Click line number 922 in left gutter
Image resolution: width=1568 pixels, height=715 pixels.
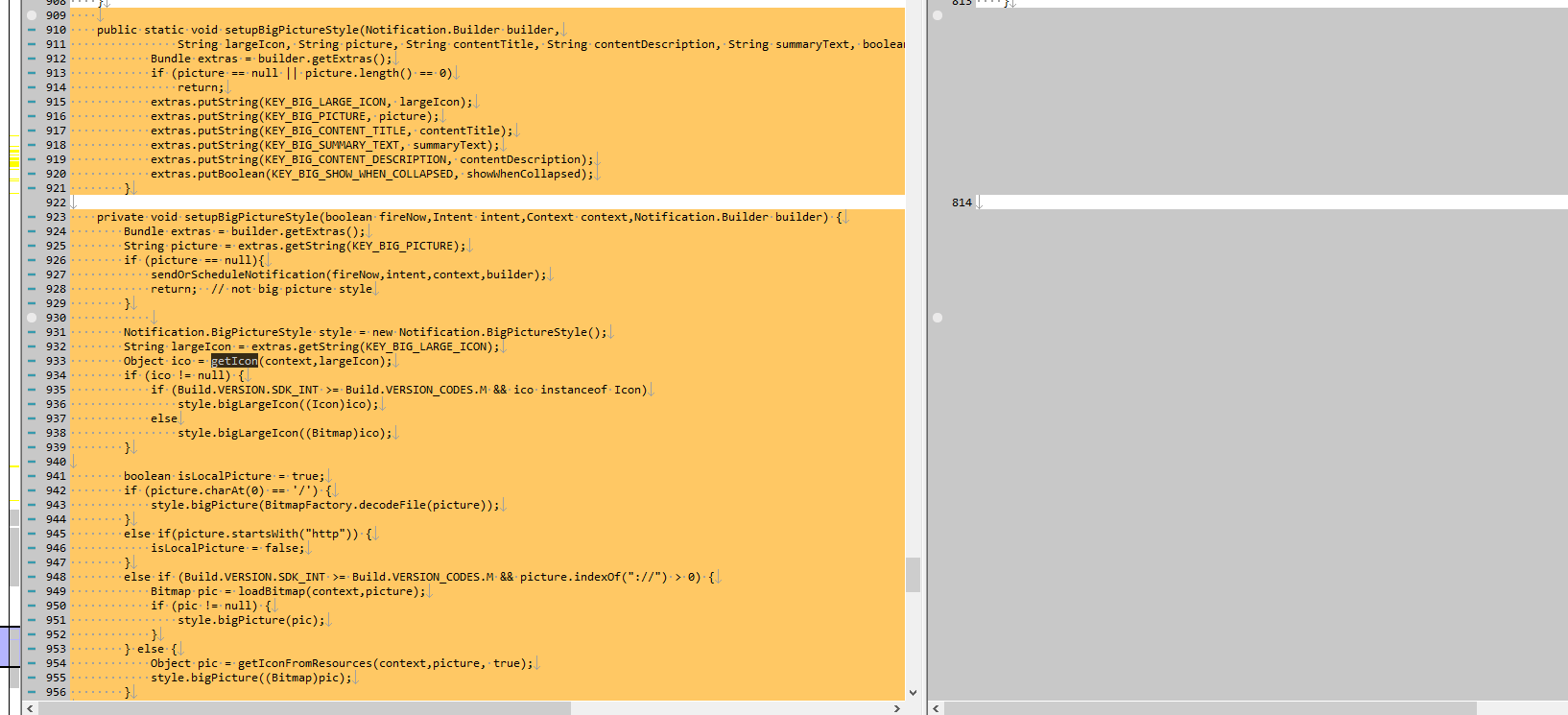(x=56, y=203)
